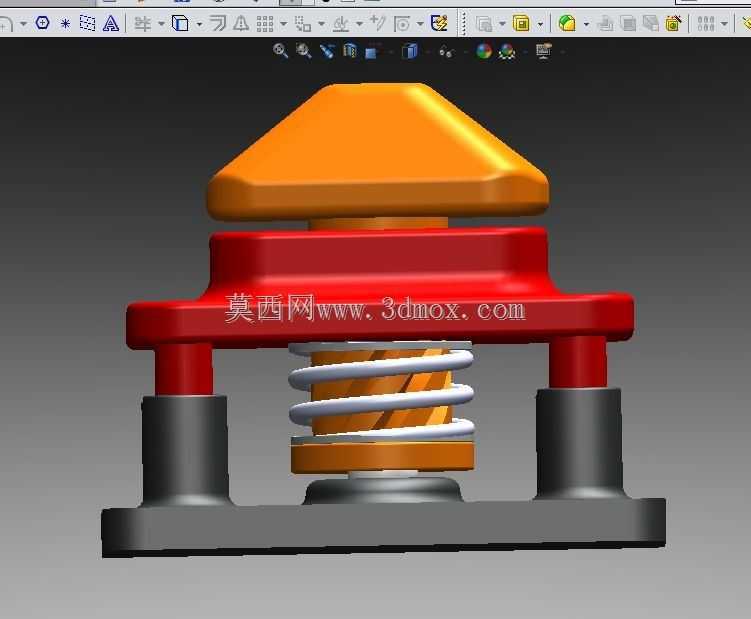
Task: Select the Polygon sketch tool
Action: coord(43,23)
